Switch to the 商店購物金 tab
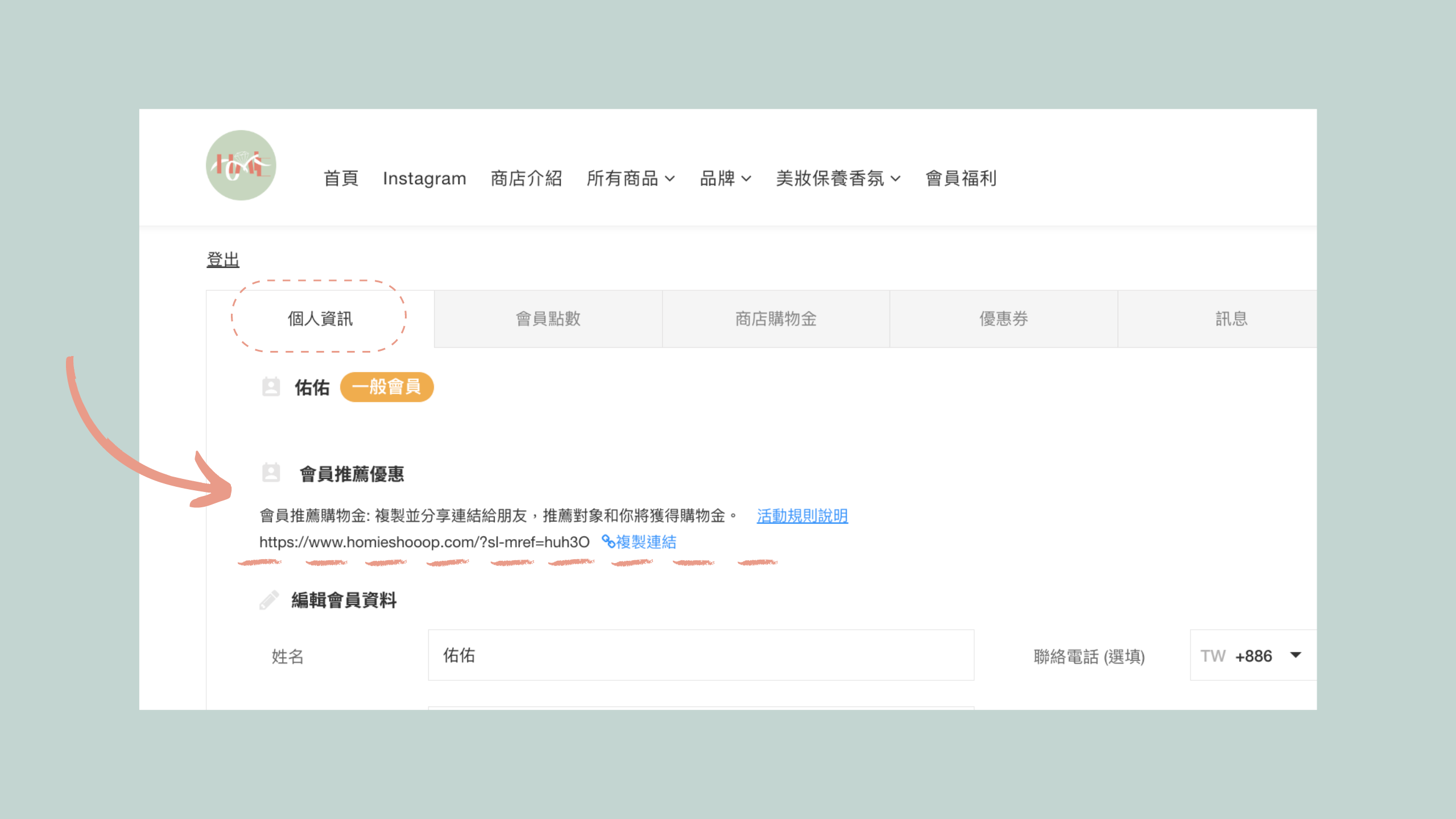Image resolution: width=1456 pixels, height=819 pixels. pyautogui.click(x=776, y=318)
